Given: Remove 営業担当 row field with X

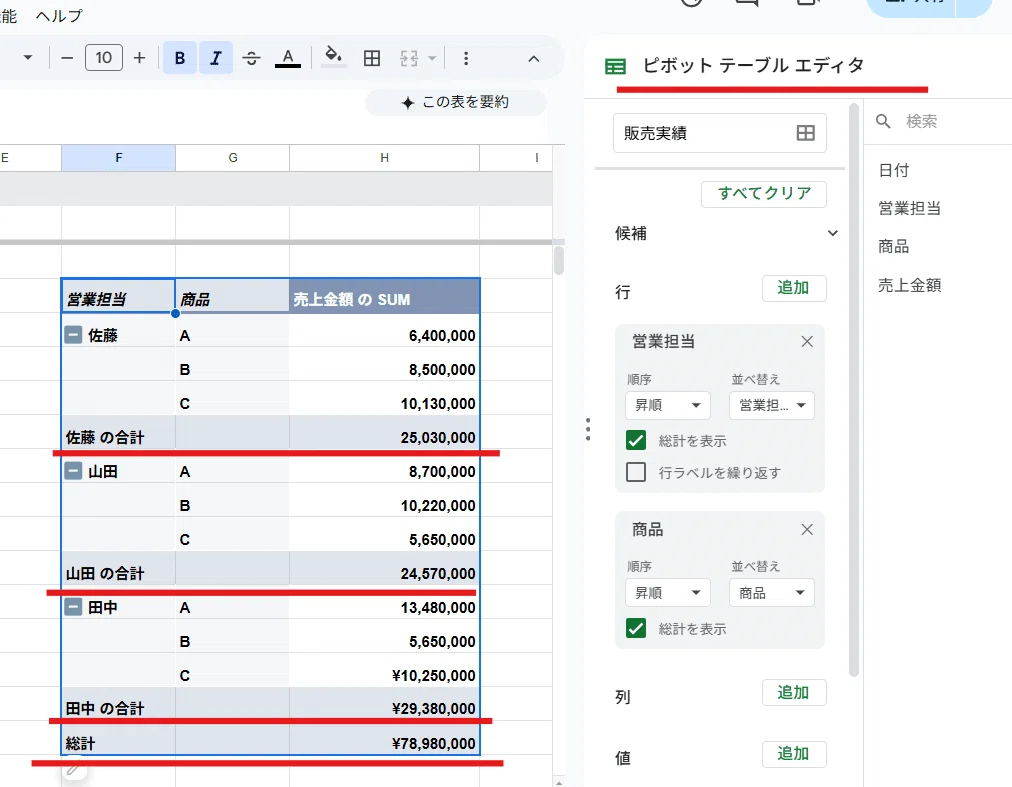Looking at the screenshot, I should [807, 342].
